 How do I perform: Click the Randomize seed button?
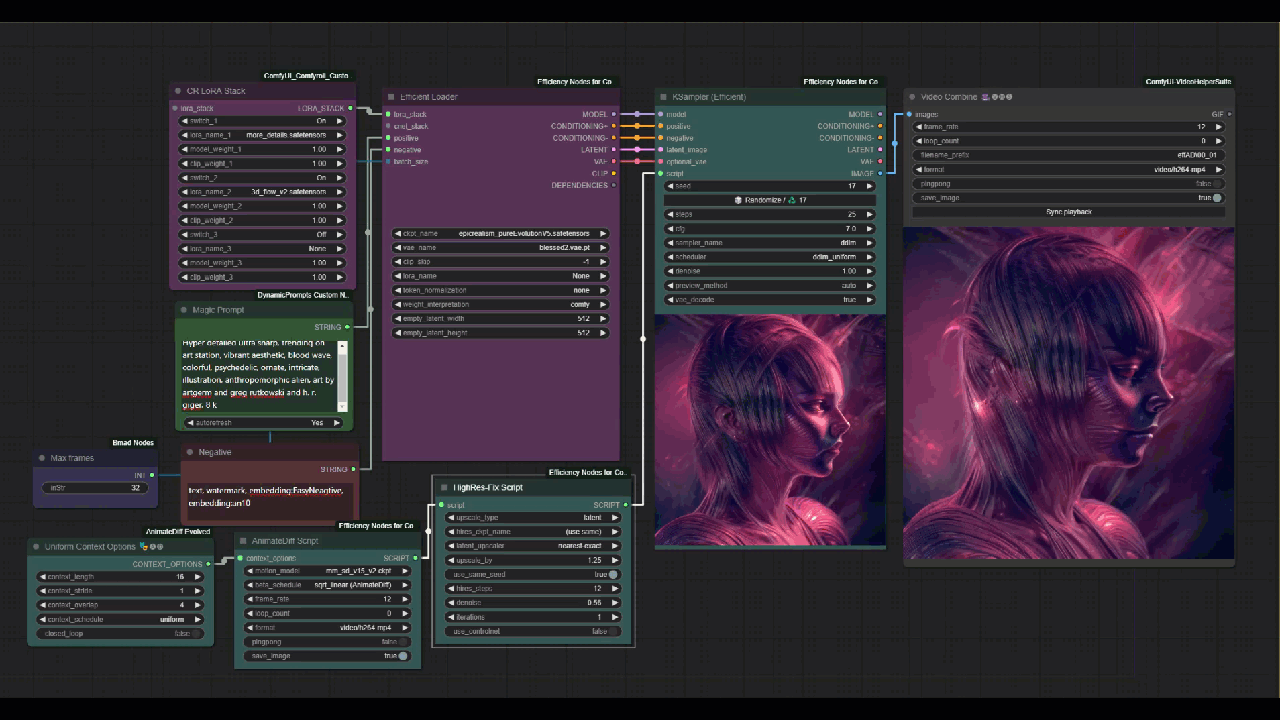[770, 200]
